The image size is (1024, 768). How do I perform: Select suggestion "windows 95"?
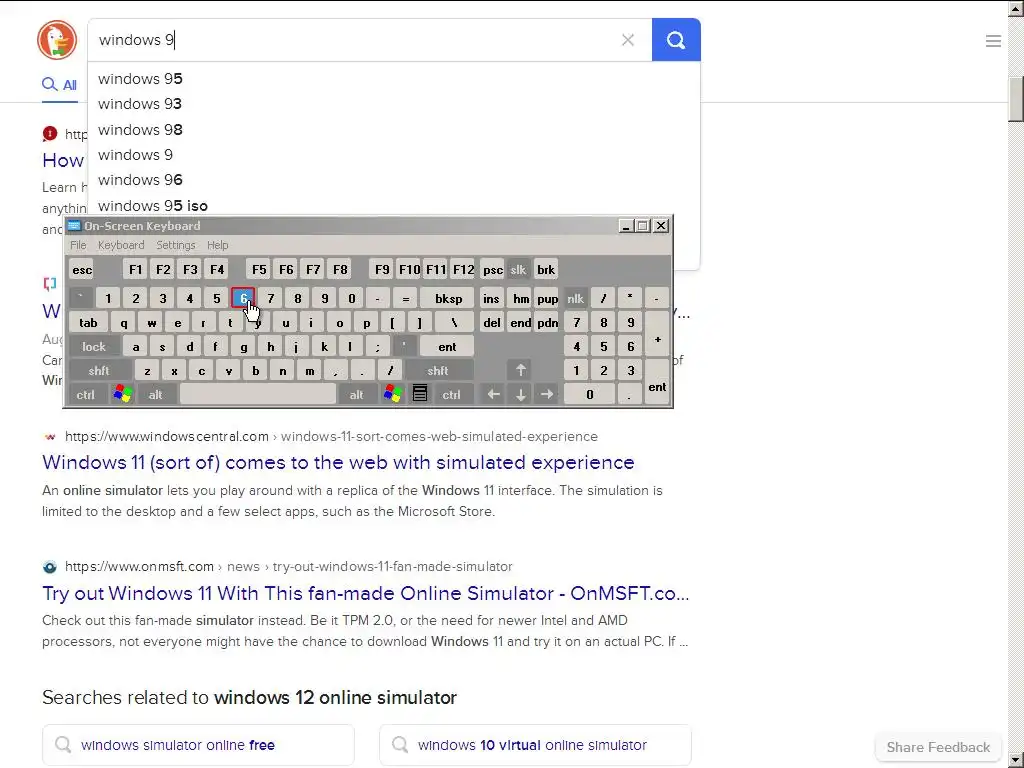tap(393, 79)
